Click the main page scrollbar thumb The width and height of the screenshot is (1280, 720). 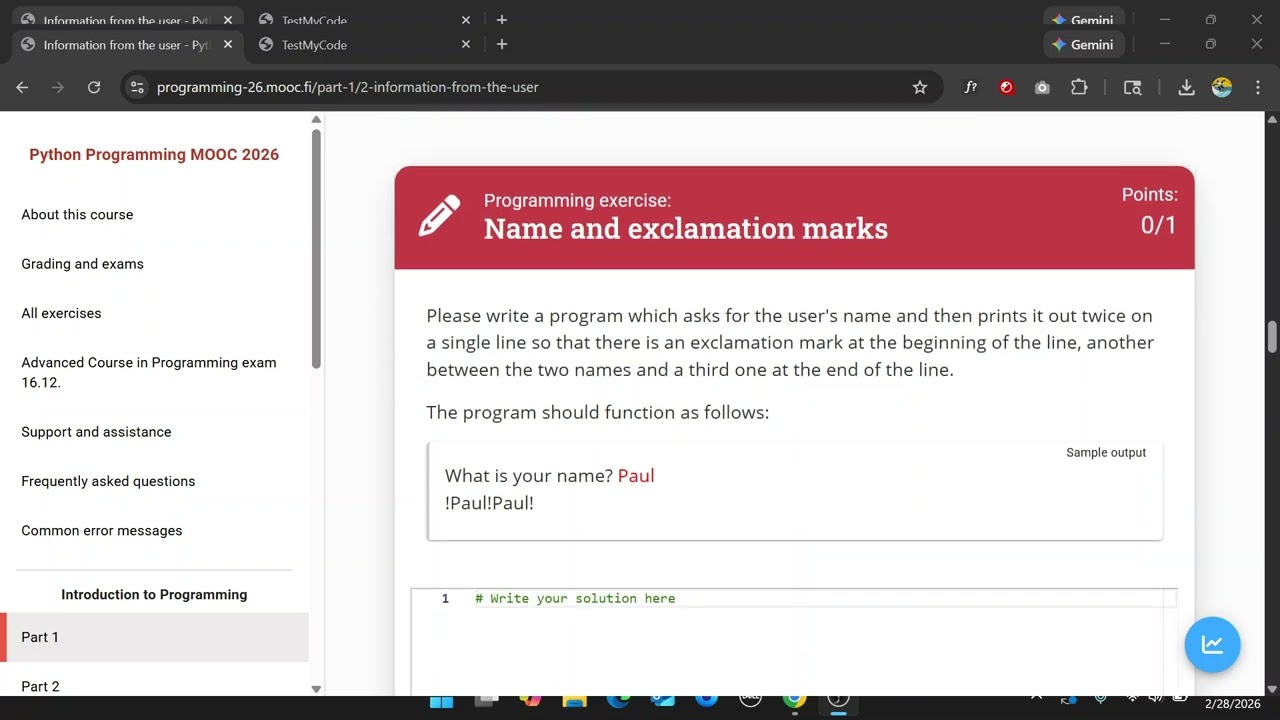1272,337
